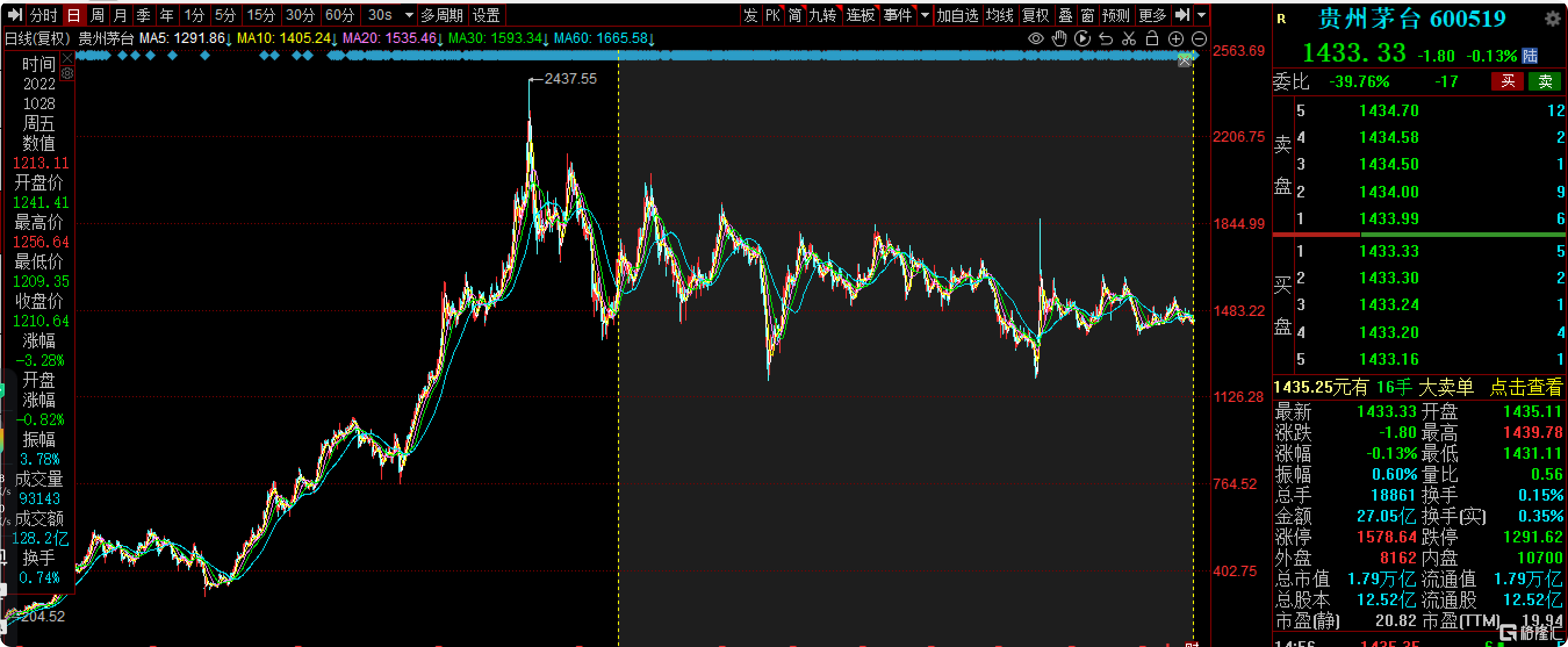Switch to 分时 intraday tab
1568x647 pixels.
[x=43, y=15]
